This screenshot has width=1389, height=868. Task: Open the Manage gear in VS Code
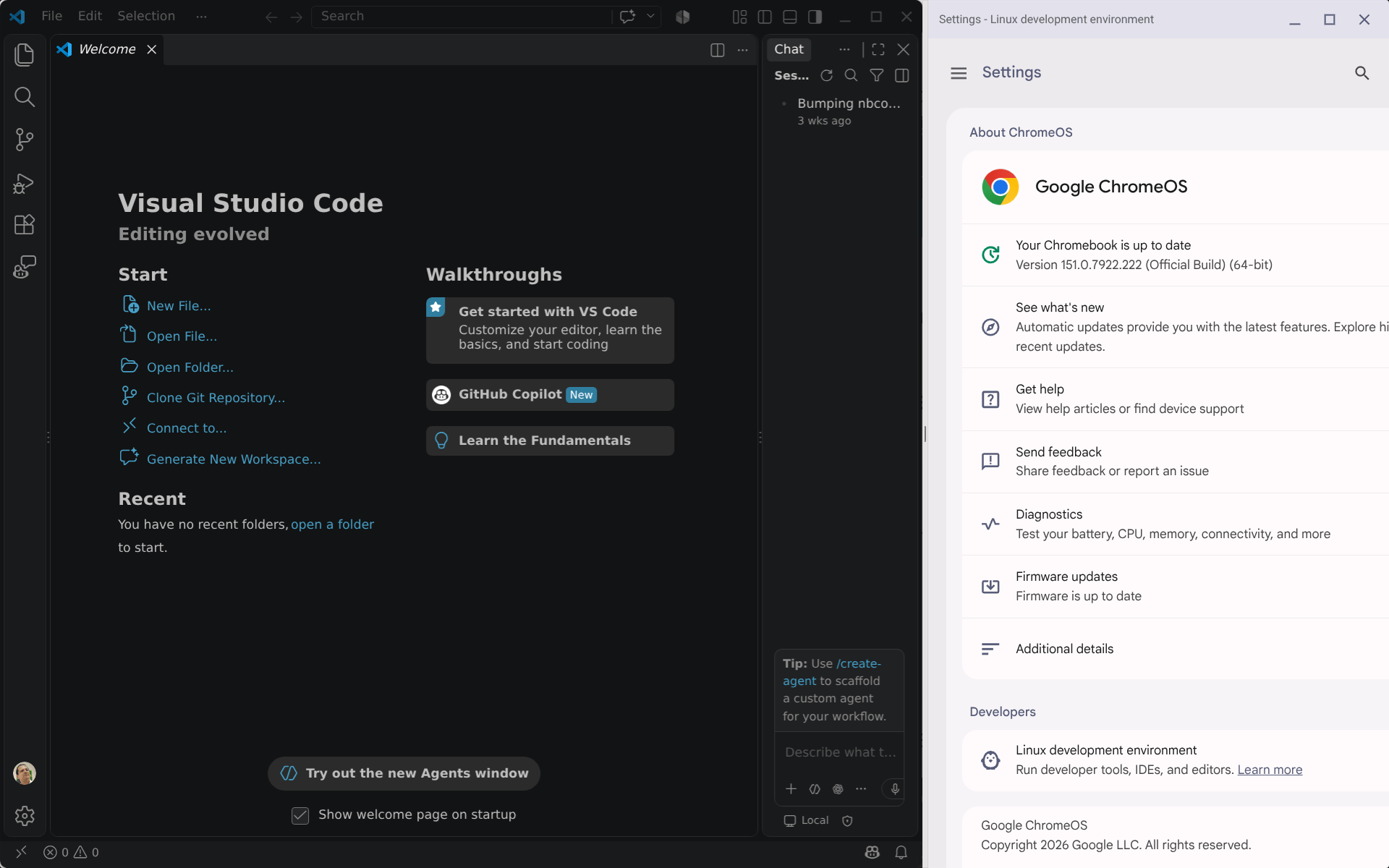[25, 816]
